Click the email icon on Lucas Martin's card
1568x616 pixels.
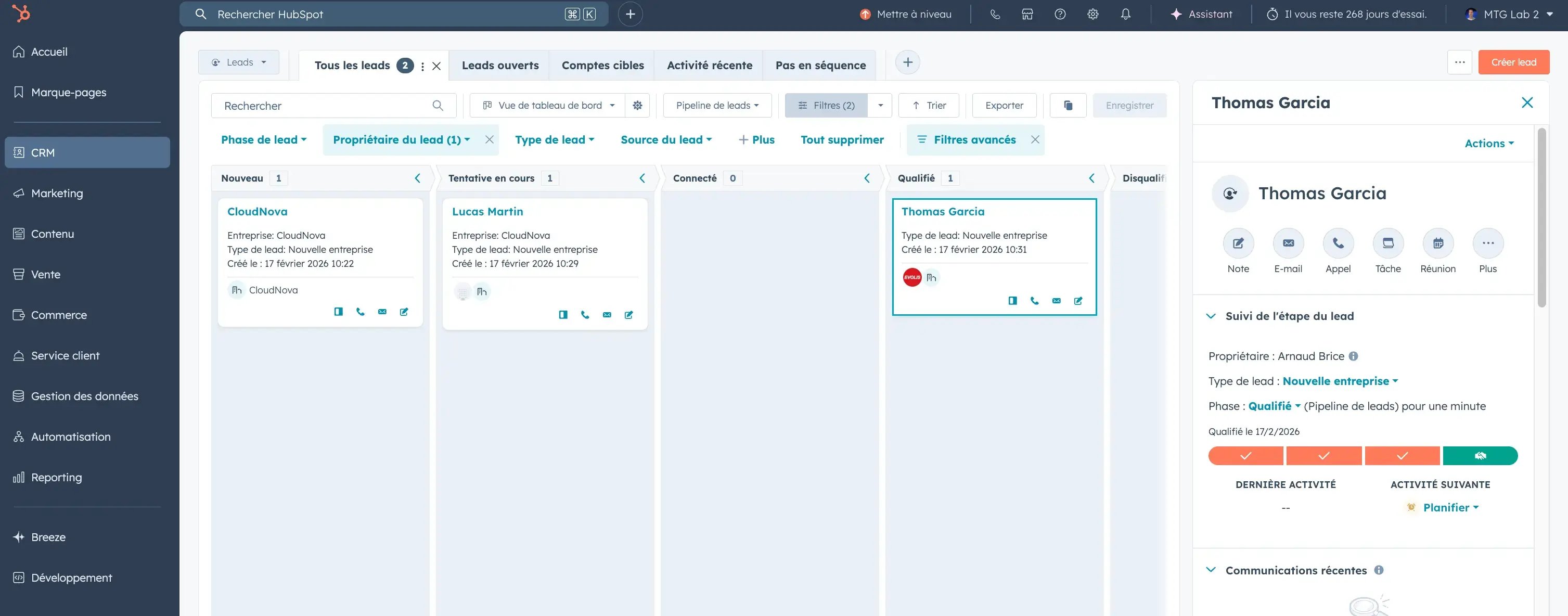click(607, 315)
